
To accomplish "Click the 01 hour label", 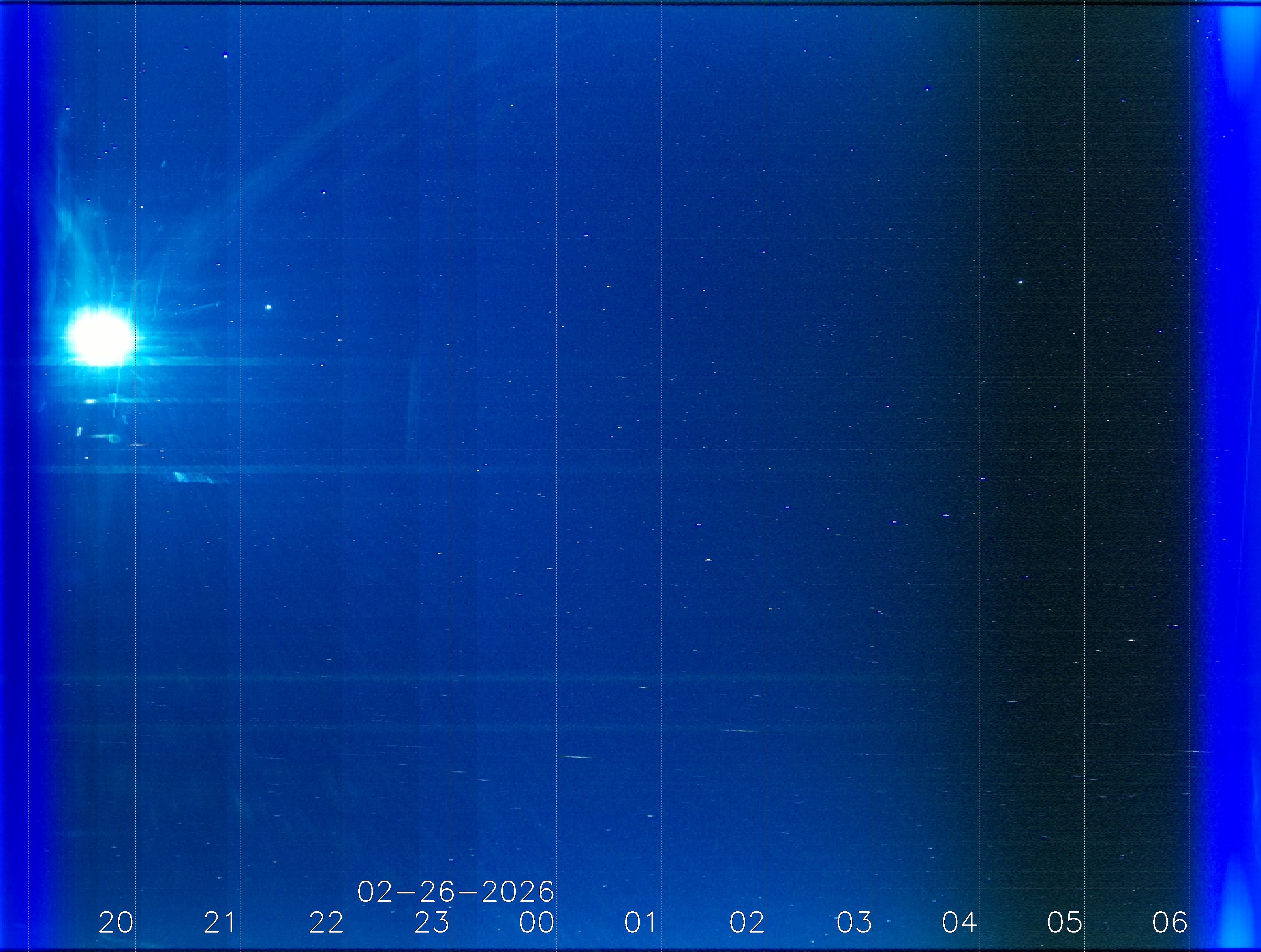I will coord(641,922).
